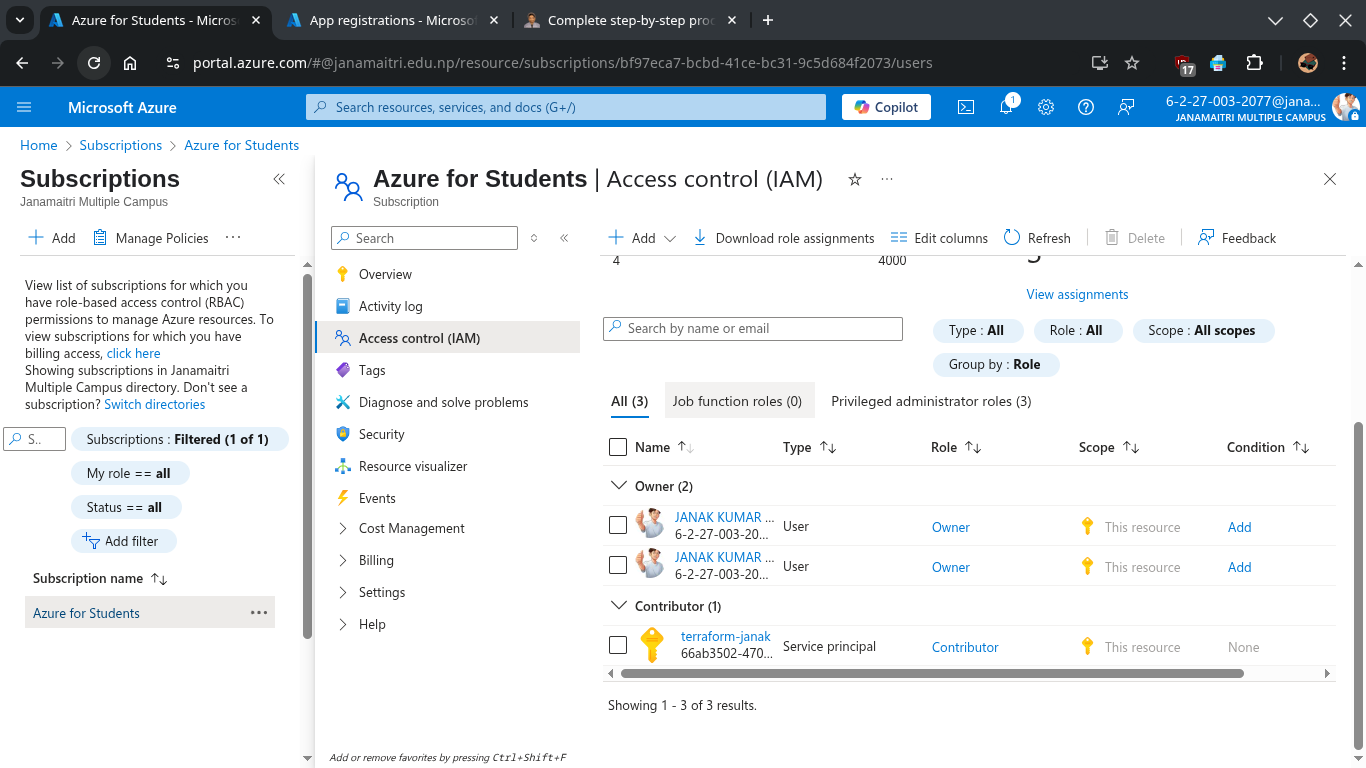The height and width of the screenshot is (768, 1366).
Task: Toggle the select-all checkbox in Name header
Action: tap(618, 447)
